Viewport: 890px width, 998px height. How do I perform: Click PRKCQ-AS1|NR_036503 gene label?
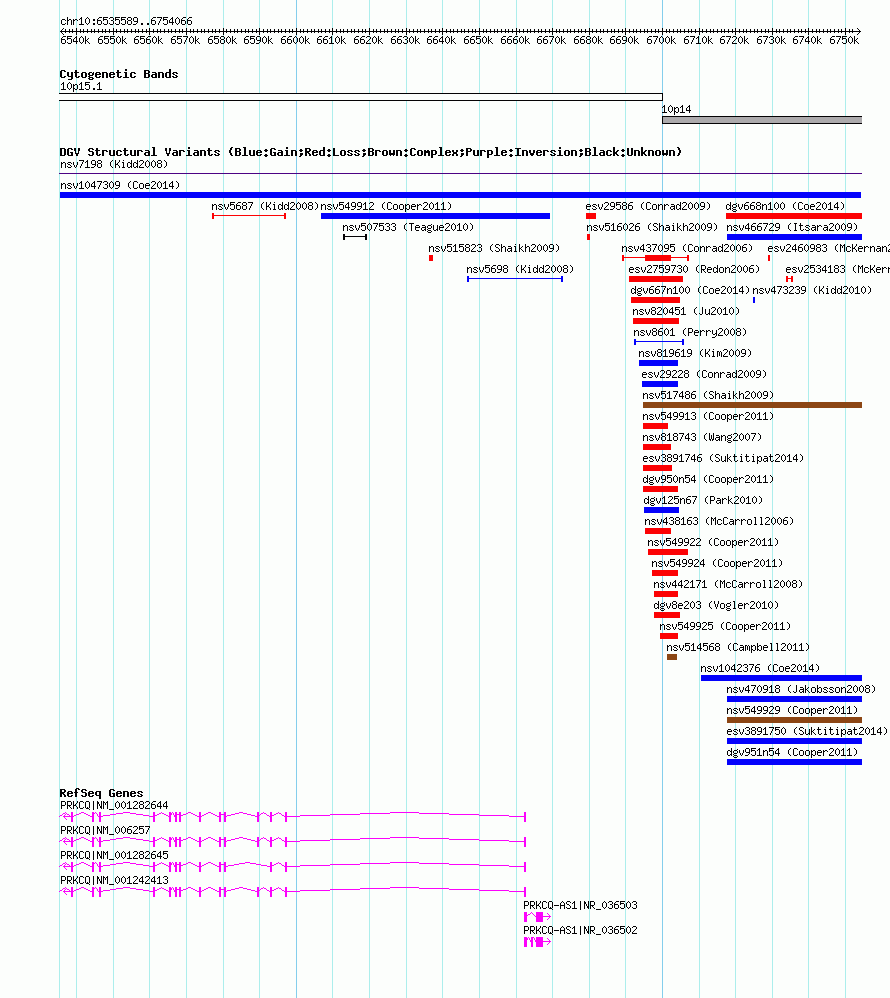point(580,905)
